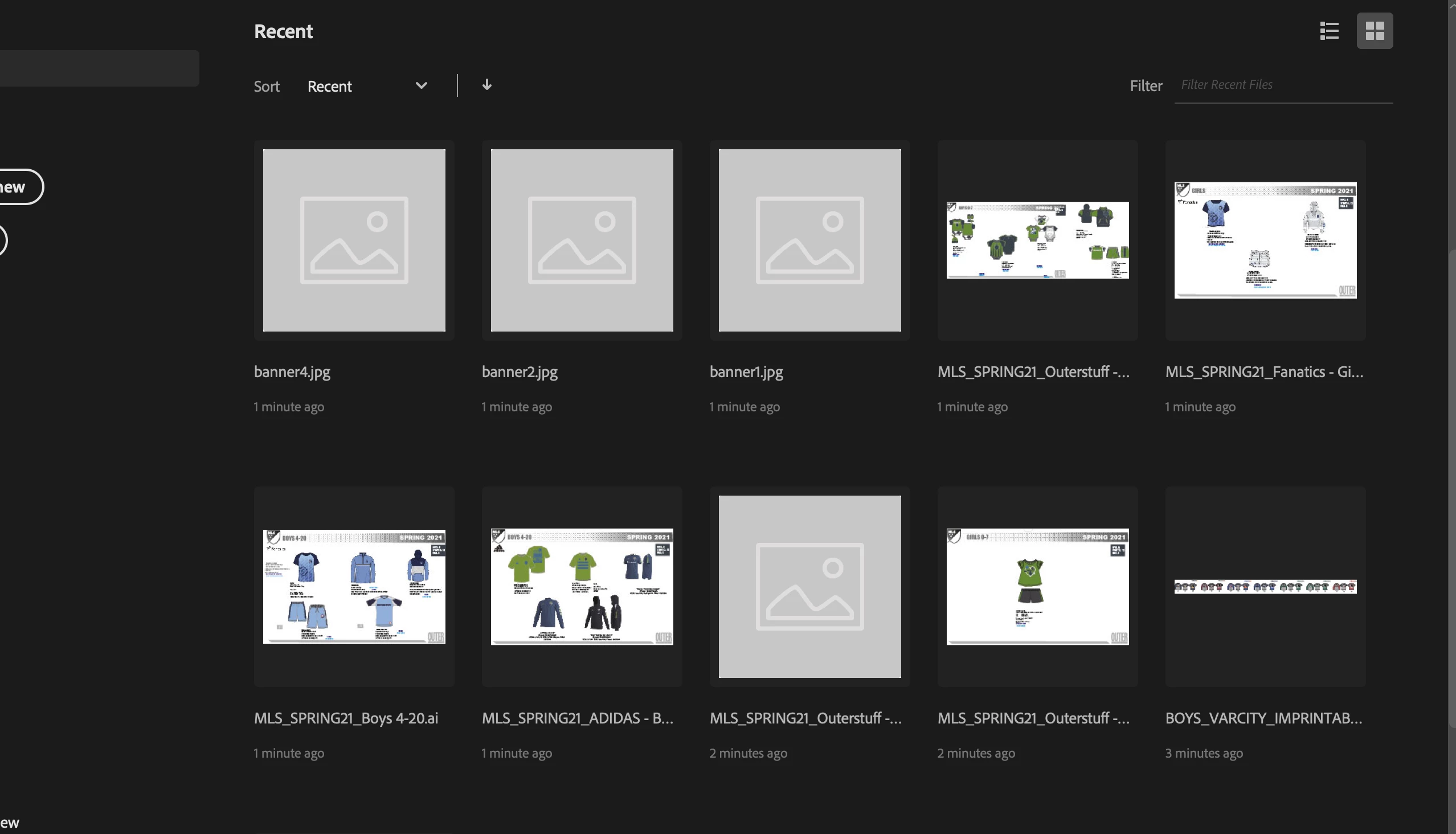Open banner1.jpg placeholder thumbnail

coord(809,240)
